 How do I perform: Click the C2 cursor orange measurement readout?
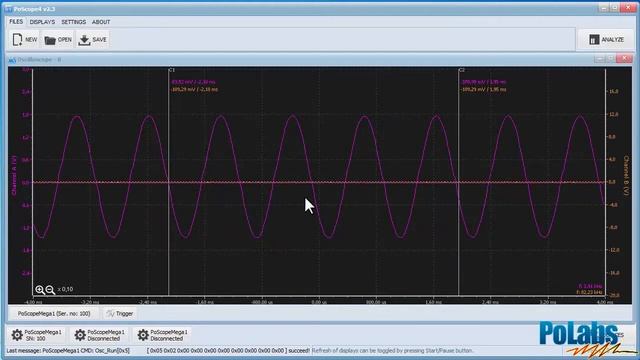(484, 89)
